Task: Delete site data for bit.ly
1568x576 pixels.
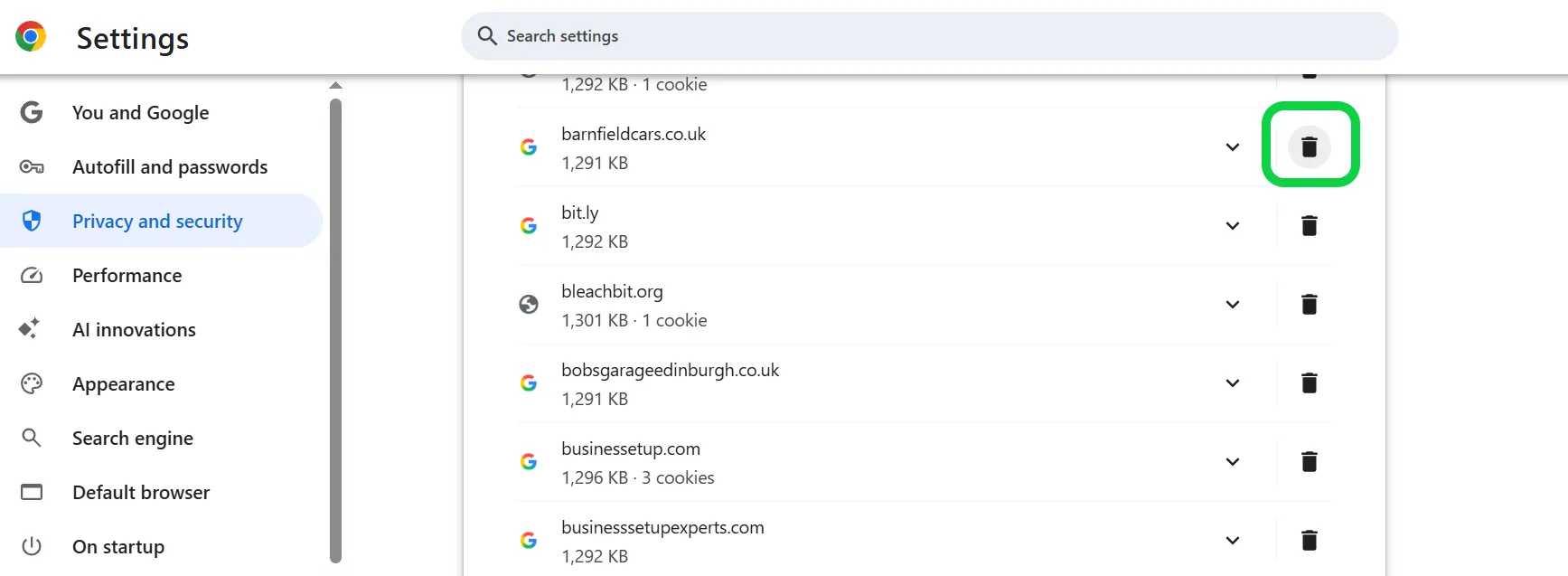Action: [x=1309, y=225]
